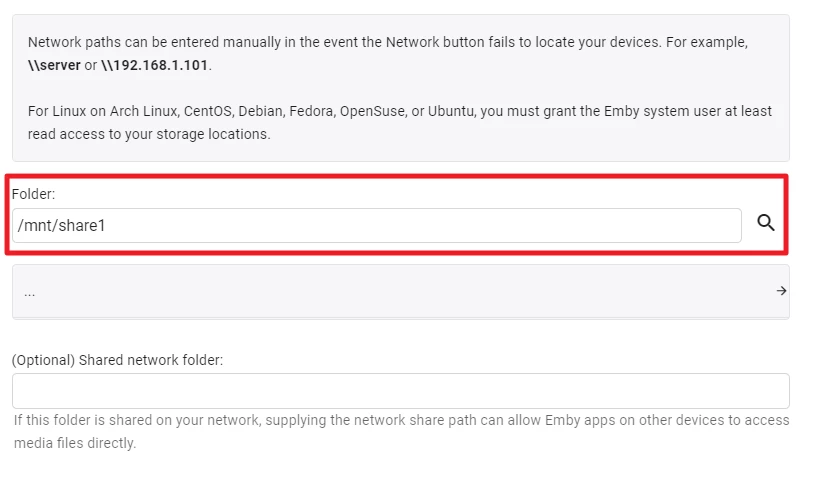Click the "(Optional) Shared network folder:" label
832x485 pixels.
click(117, 360)
